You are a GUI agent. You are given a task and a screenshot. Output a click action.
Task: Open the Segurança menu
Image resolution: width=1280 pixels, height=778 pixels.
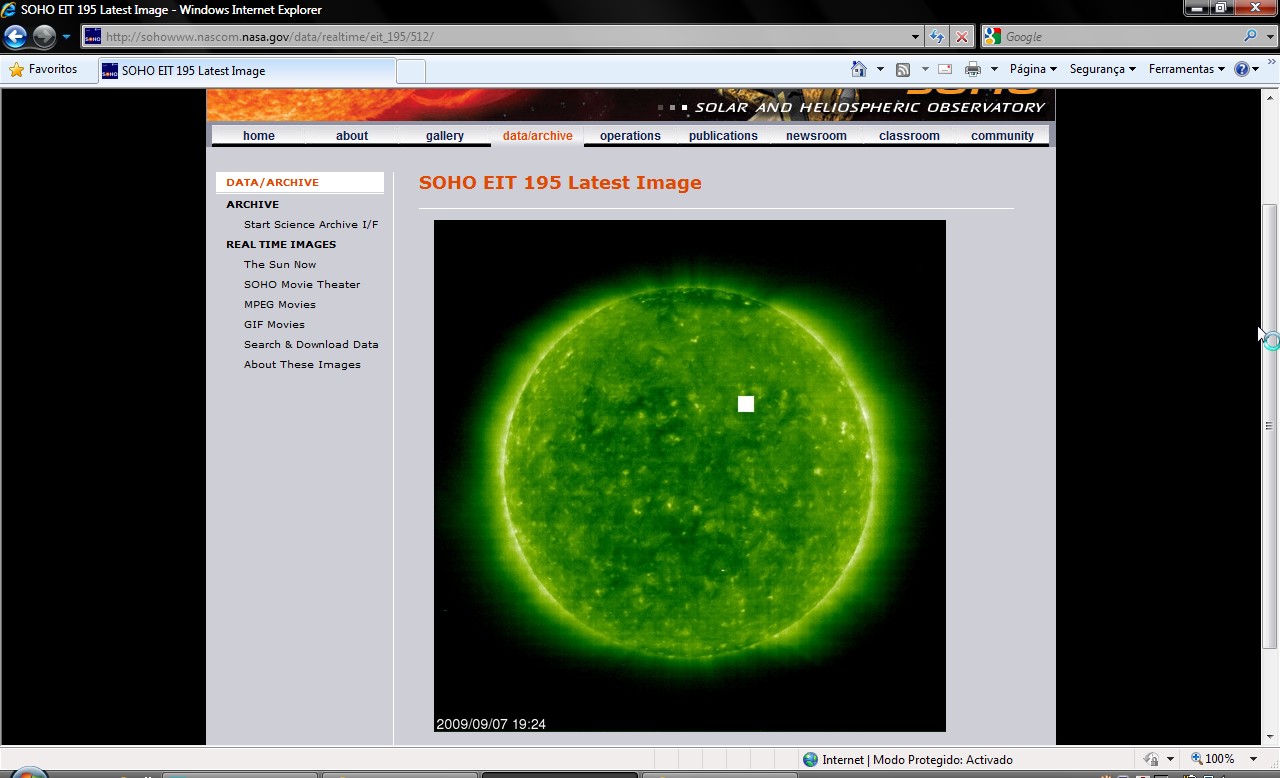click(x=1102, y=69)
